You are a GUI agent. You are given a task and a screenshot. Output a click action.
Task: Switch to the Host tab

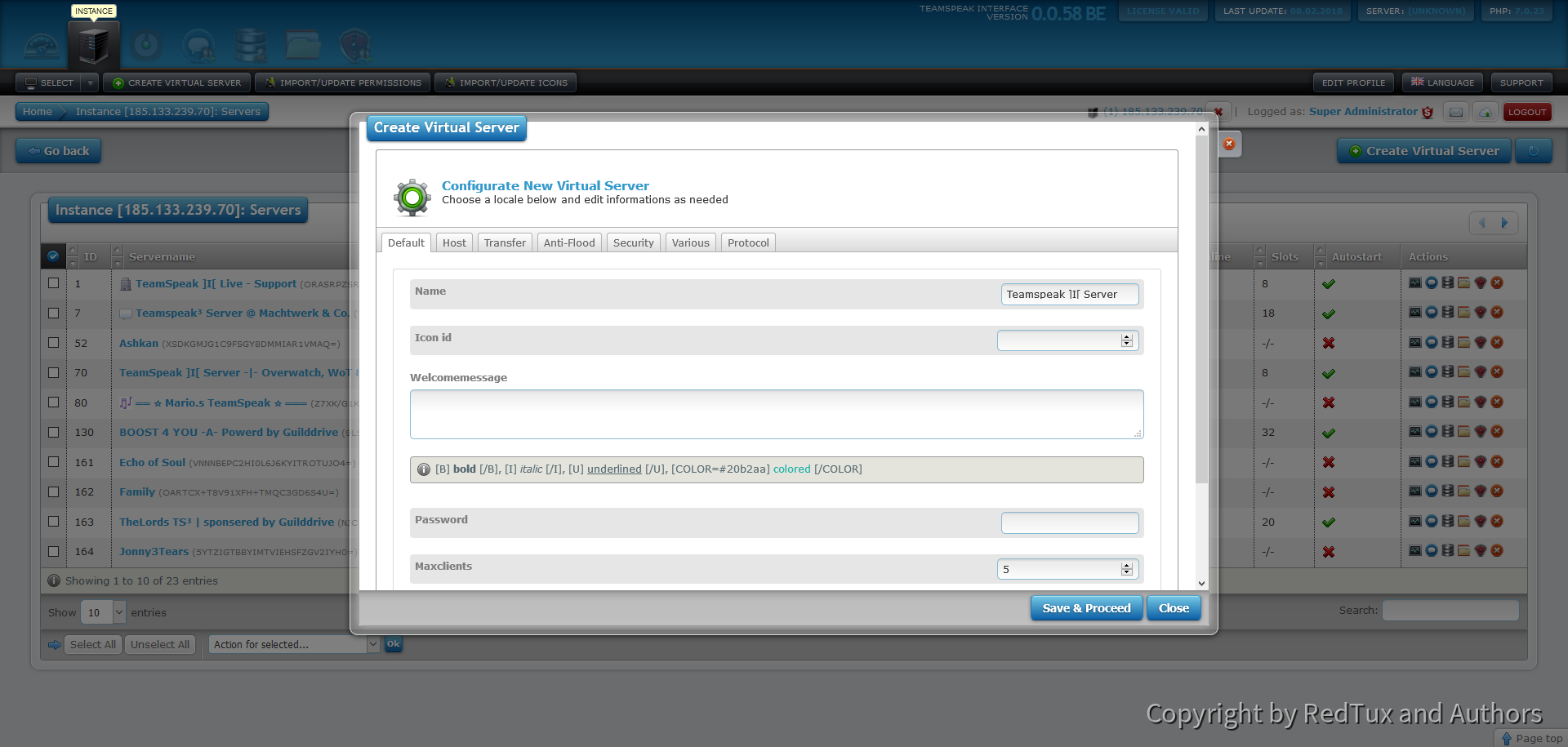(x=454, y=242)
